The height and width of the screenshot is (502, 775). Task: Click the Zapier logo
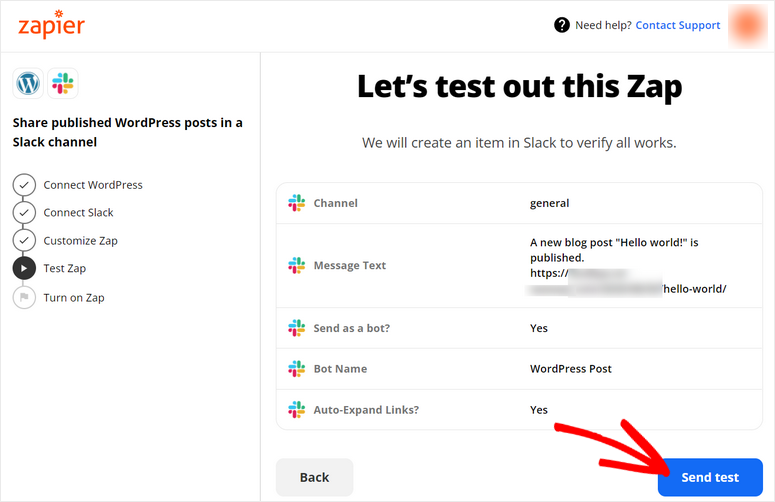[52, 26]
